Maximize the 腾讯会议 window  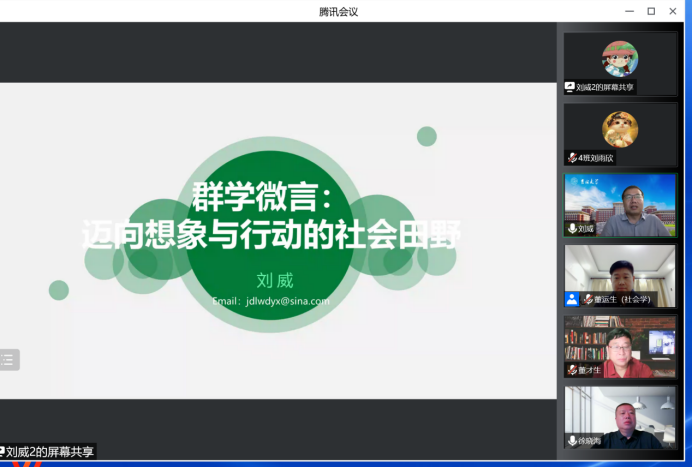click(651, 11)
